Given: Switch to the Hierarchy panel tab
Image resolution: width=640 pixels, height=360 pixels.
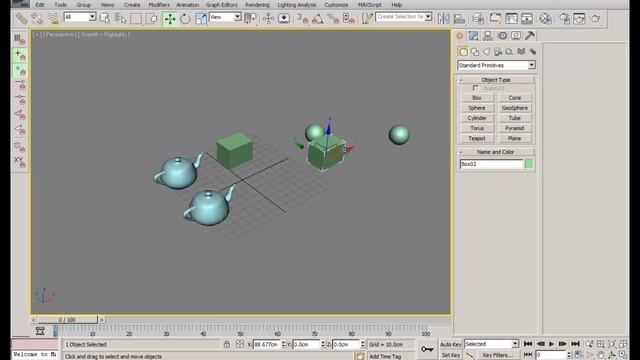Looking at the screenshot, I should click(487, 36).
